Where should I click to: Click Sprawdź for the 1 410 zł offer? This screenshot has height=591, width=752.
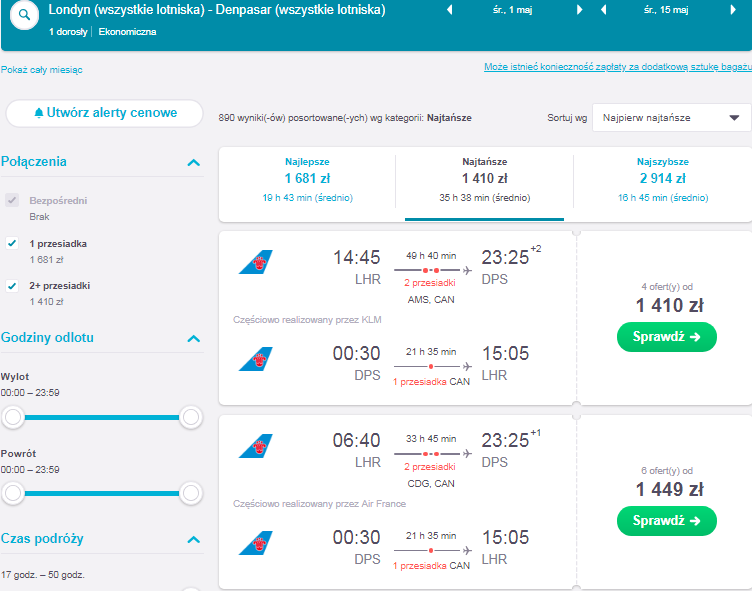667,337
